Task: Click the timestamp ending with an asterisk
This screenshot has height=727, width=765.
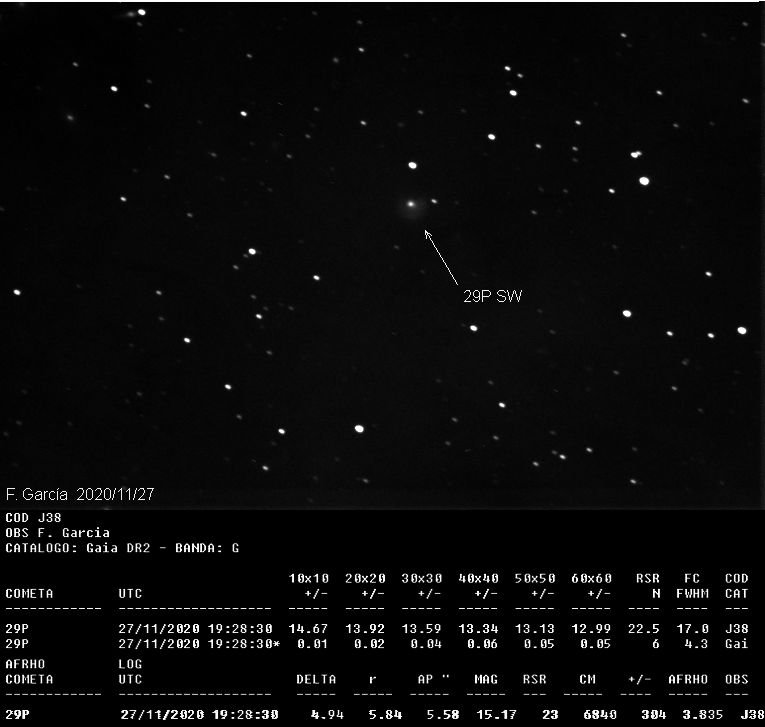Action: (x=200, y=644)
